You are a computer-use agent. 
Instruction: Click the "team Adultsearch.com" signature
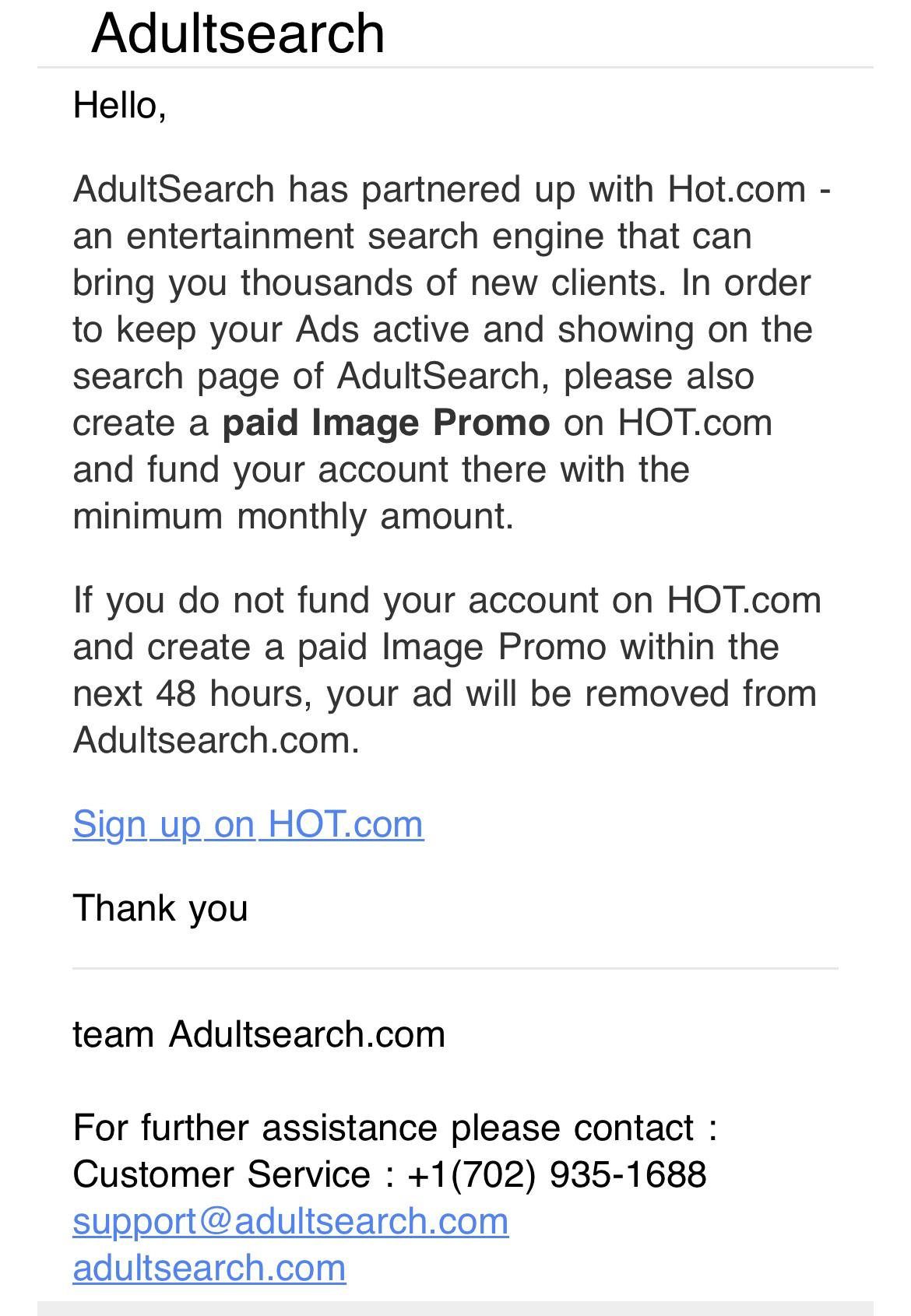[259, 1034]
